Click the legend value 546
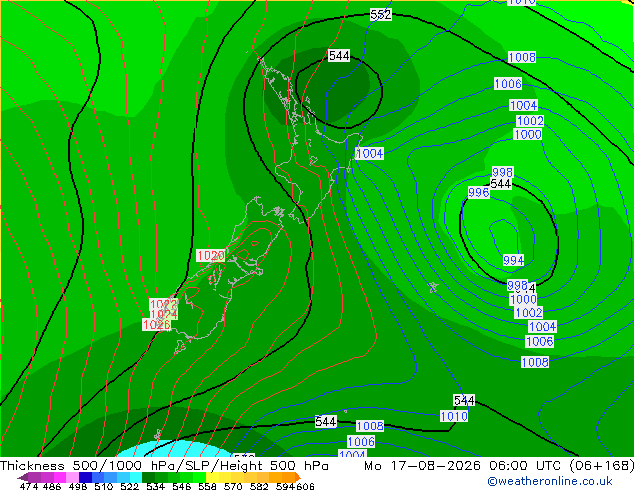 point(181,486)
